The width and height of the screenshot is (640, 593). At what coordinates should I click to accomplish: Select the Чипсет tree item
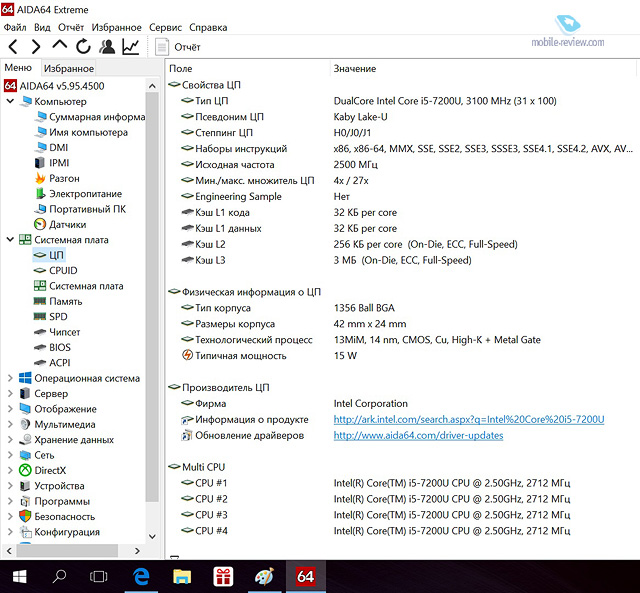point(57,332)
